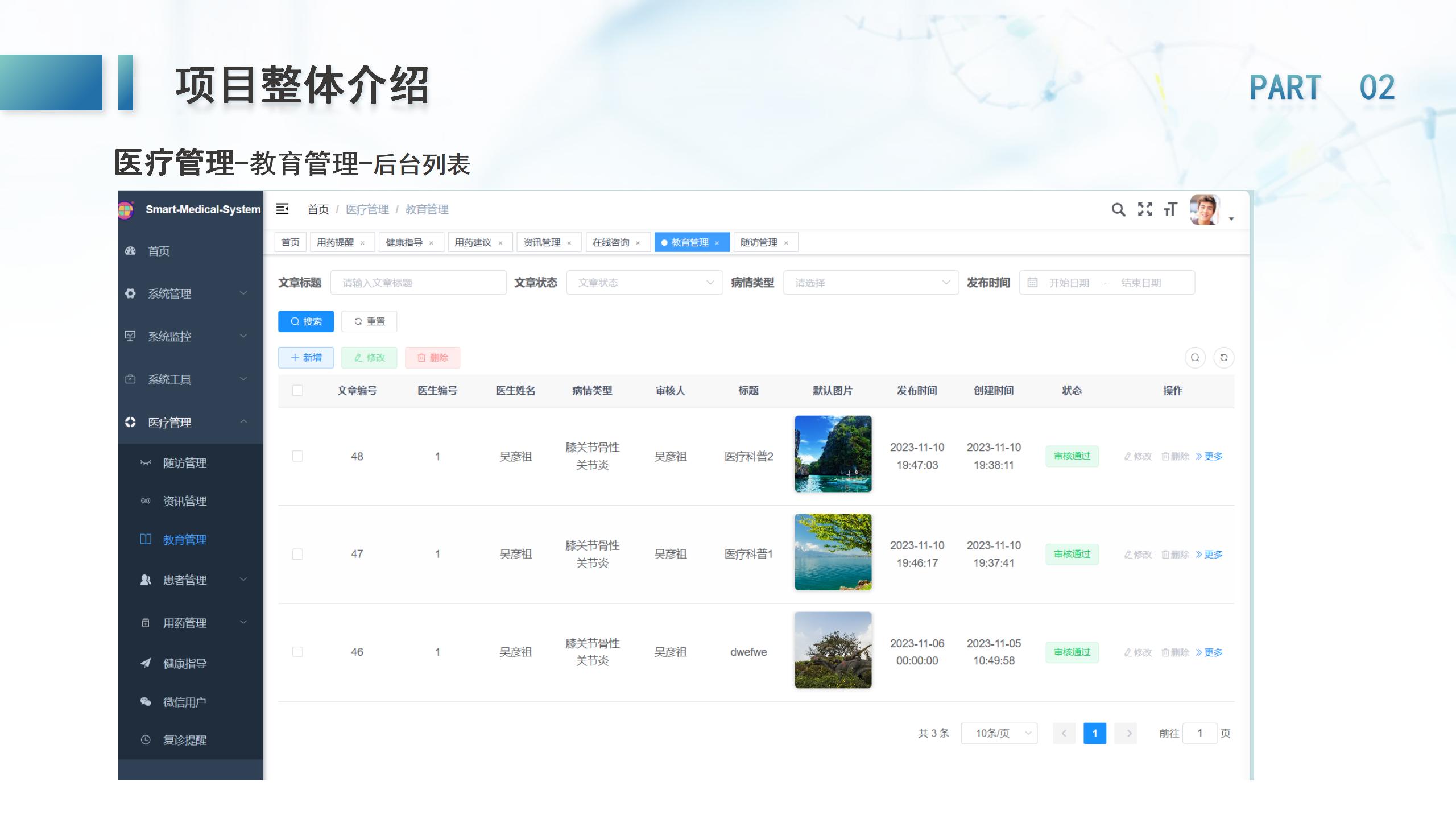Click the clock icon beside 复诊提醒

click(x=144, y=740)
